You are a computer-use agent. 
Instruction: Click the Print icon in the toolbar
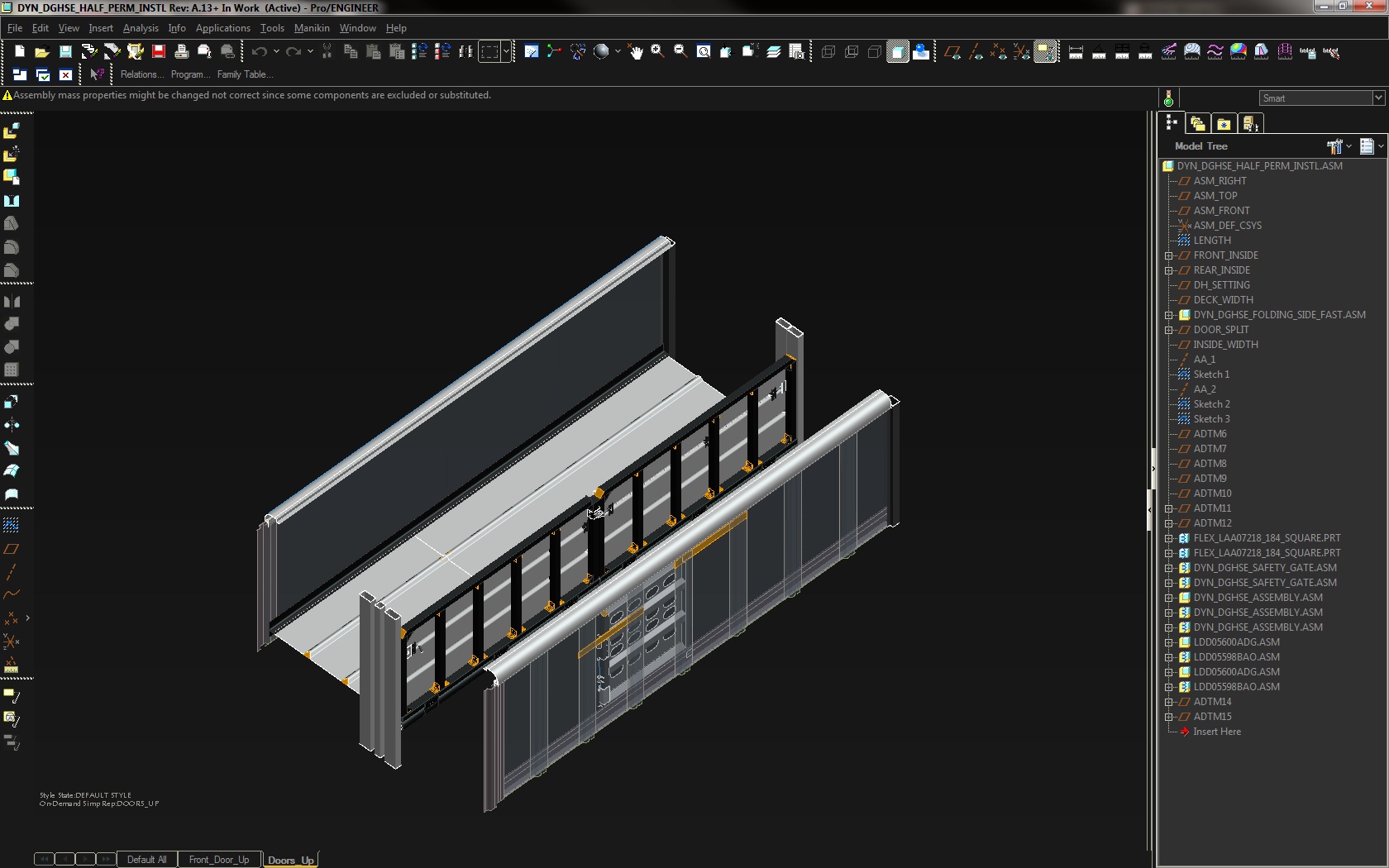[182, 51]
